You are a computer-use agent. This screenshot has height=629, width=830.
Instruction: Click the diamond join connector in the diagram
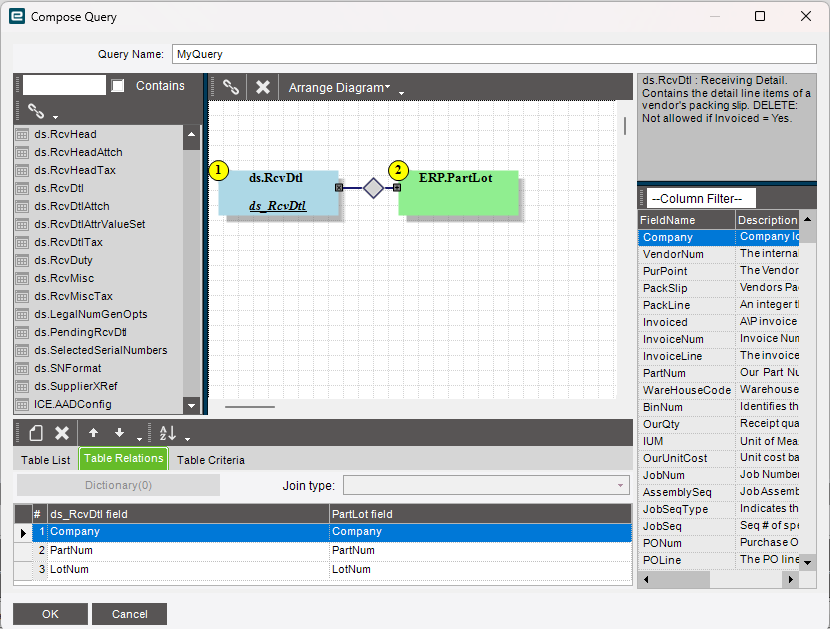pos(373,188)
